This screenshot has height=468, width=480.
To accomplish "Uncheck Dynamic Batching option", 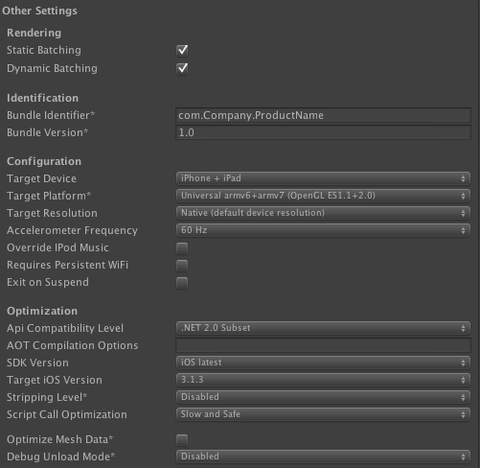I will click(x=182, y=69).
